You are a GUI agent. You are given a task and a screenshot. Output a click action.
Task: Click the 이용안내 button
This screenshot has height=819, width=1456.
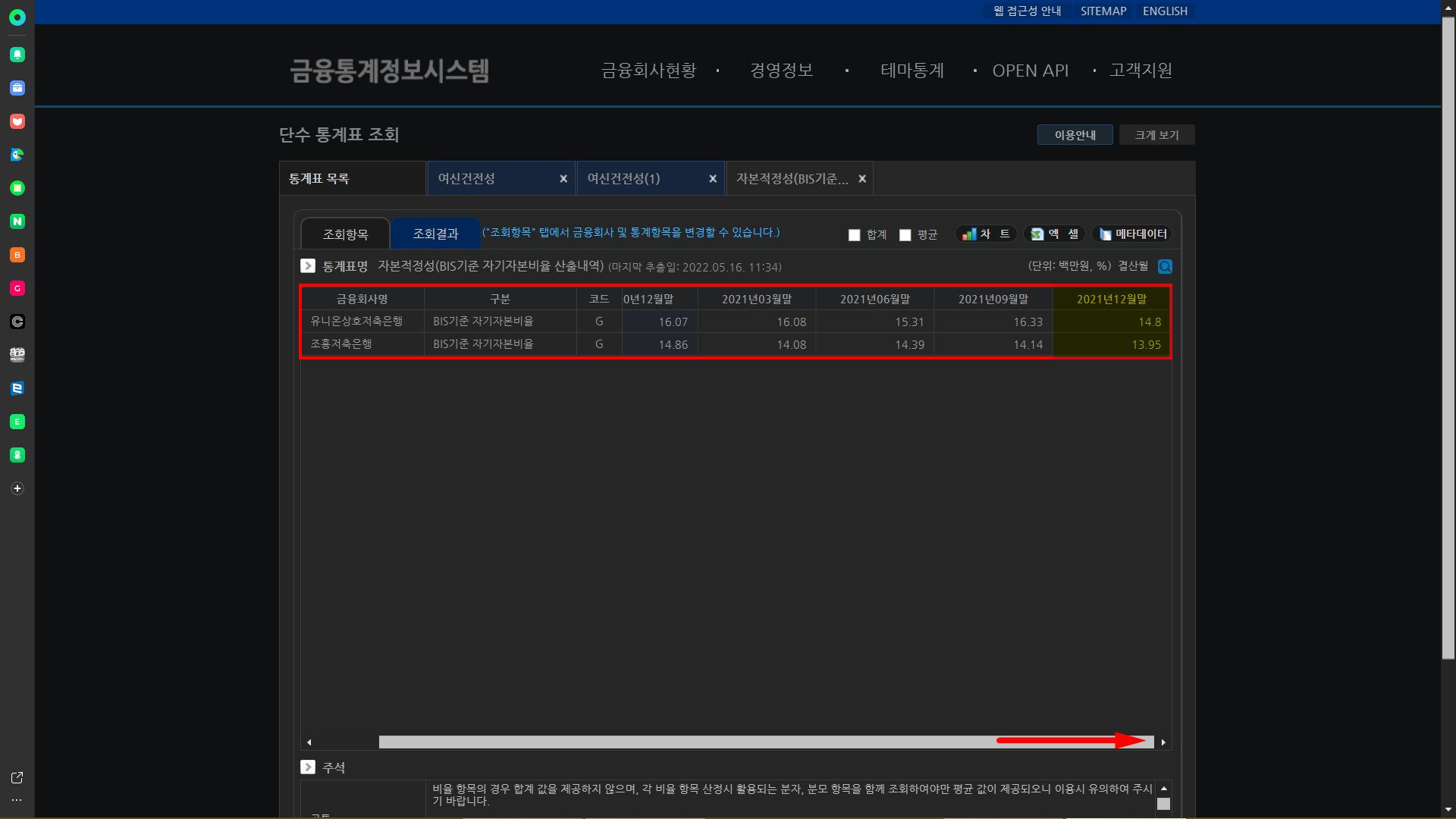point(1075,135)
